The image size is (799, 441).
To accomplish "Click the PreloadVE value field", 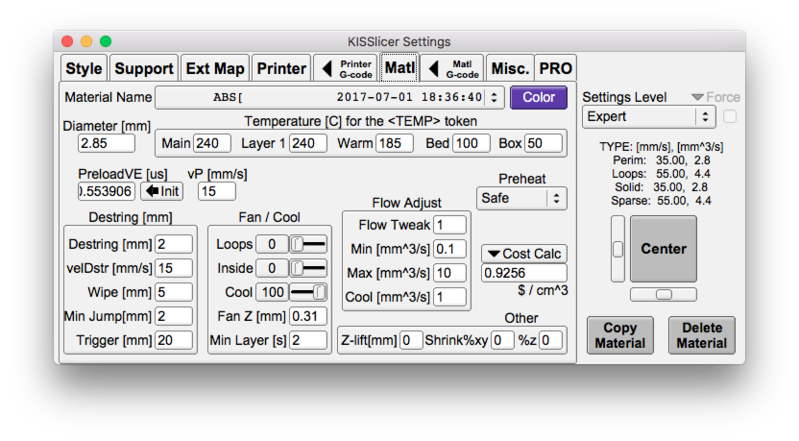I will [x=106, y=191].
